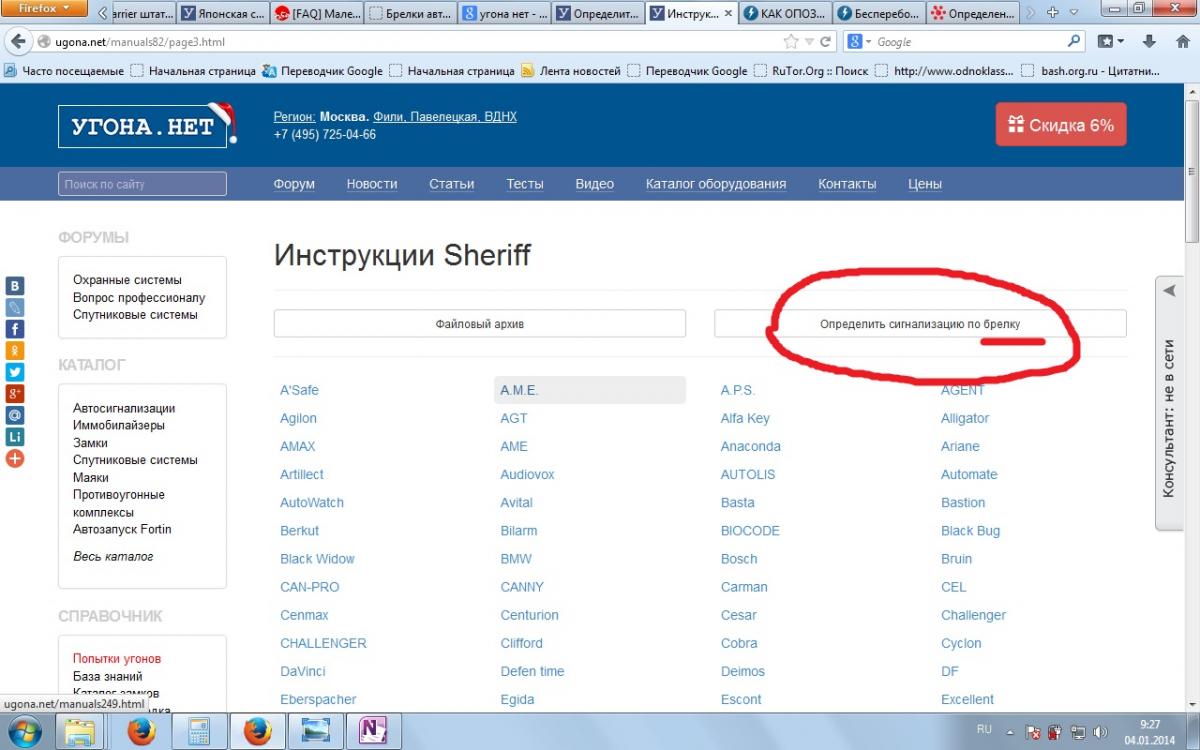Open the Black Bug manuals link

point(971,531)
